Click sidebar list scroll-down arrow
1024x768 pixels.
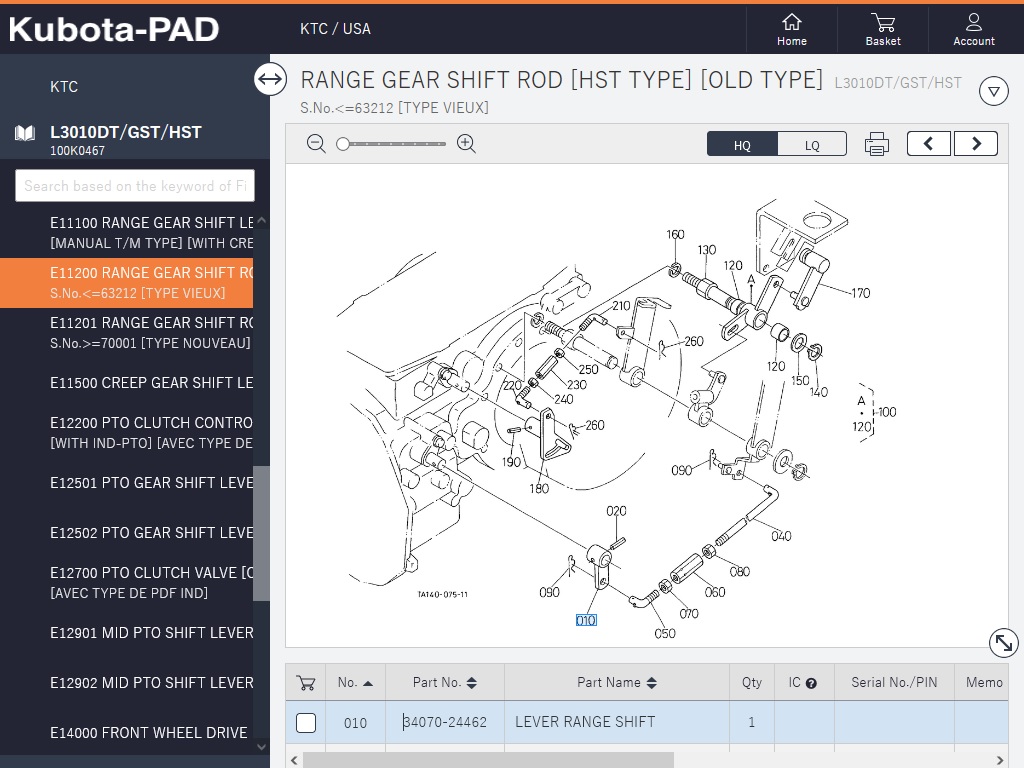pos(261,746)
